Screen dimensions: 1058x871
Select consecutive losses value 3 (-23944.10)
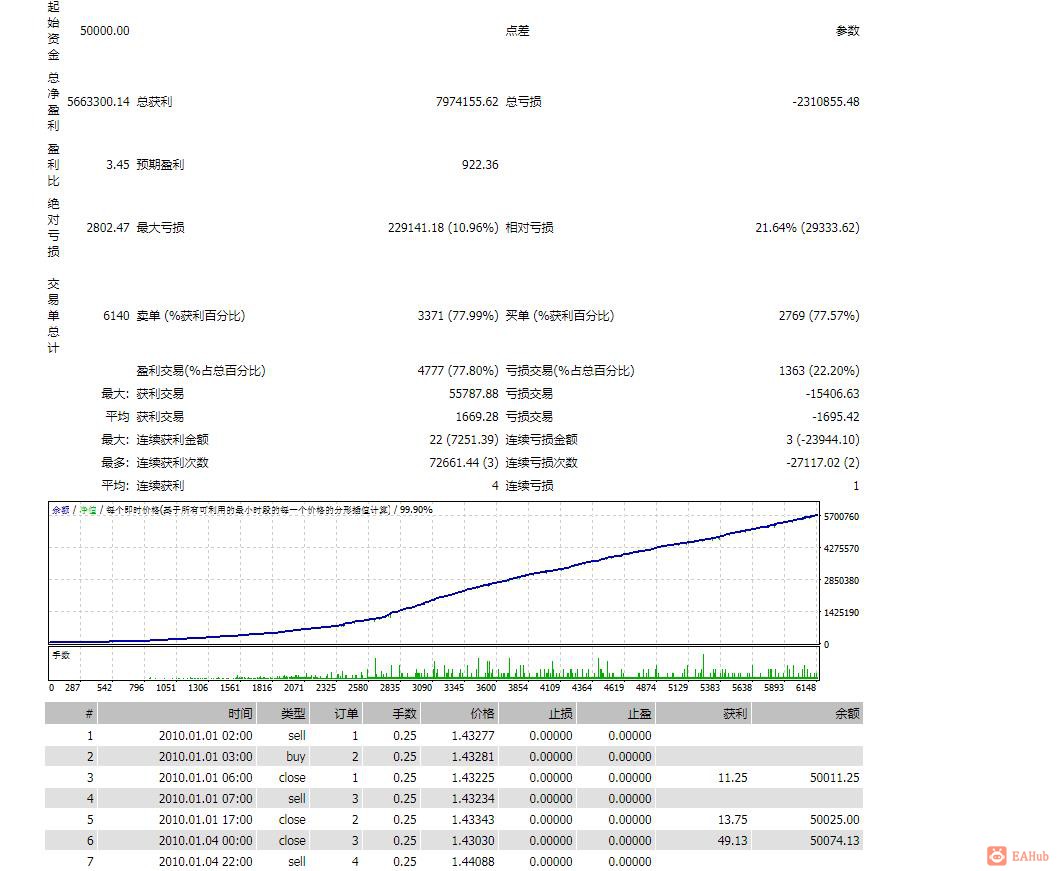pos(823,440)
